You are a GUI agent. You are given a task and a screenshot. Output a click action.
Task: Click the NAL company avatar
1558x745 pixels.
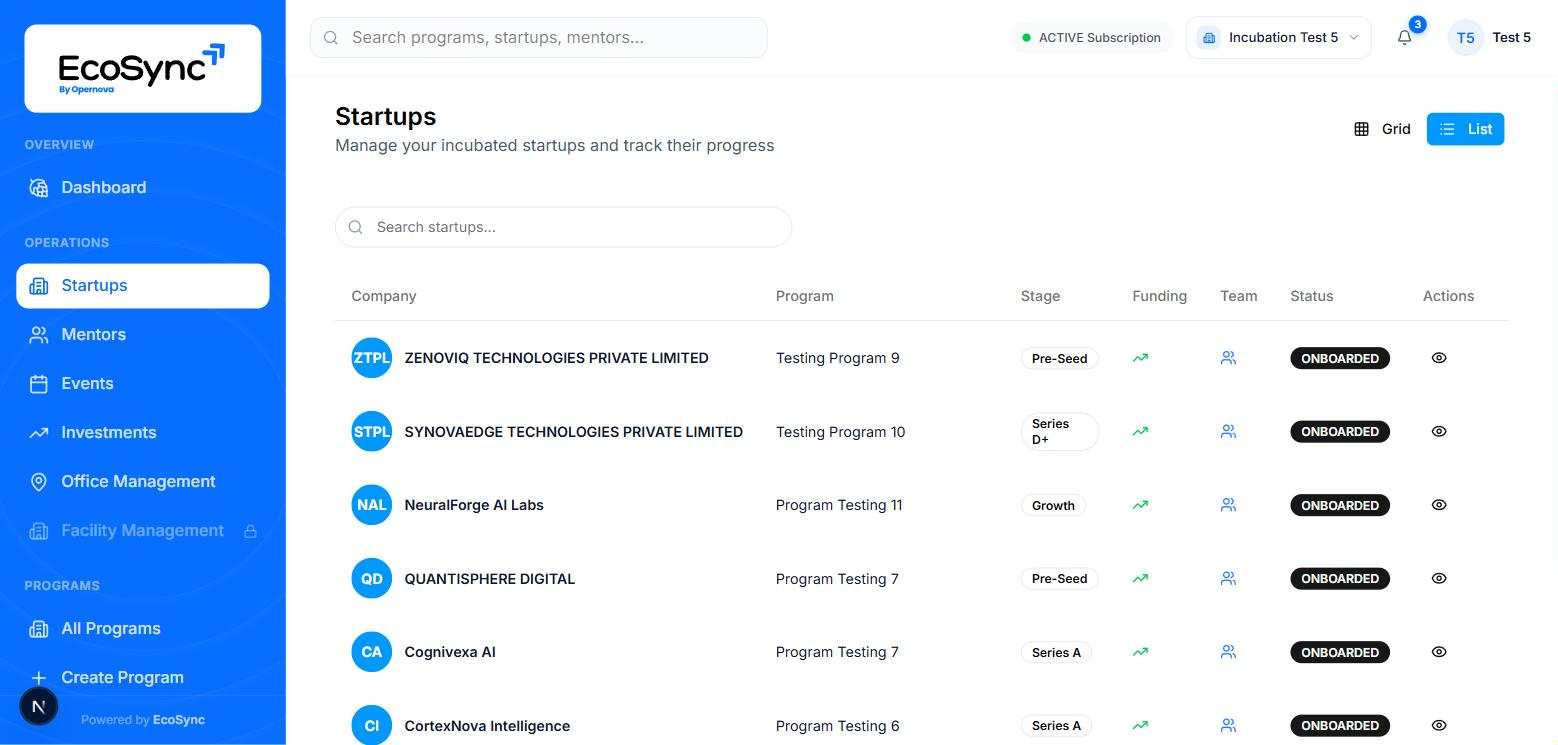372,505
